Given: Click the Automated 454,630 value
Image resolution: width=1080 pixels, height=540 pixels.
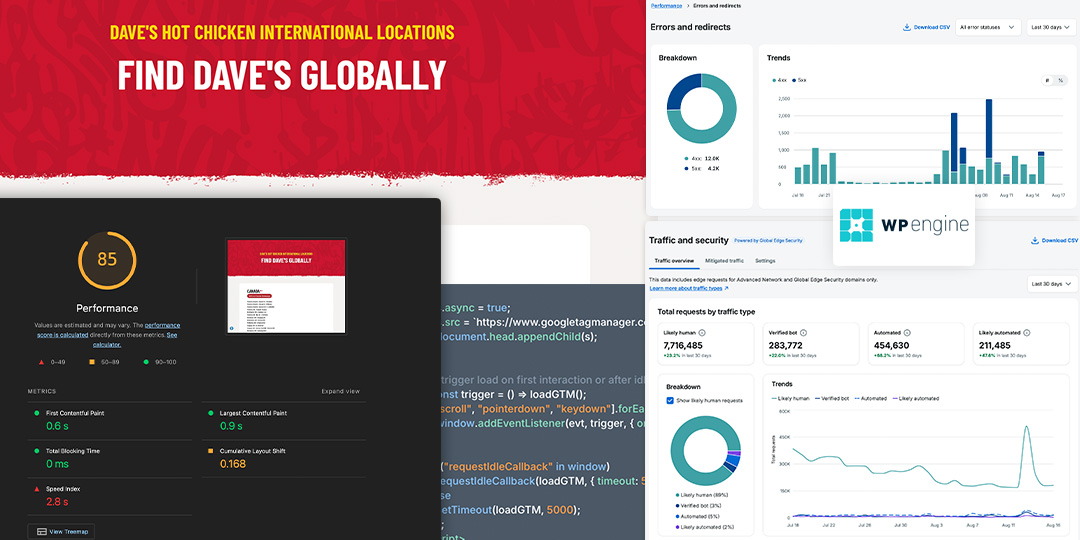Looking at the screenshot, I should click(891, 345).
